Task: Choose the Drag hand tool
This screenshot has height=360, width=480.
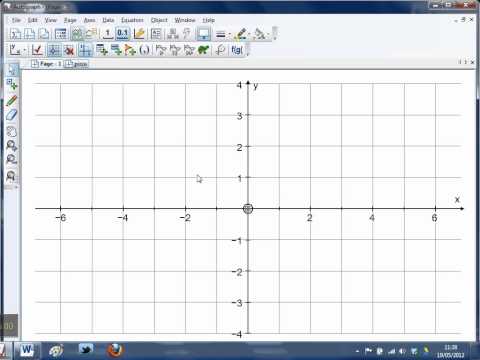Action: point(12,132)
